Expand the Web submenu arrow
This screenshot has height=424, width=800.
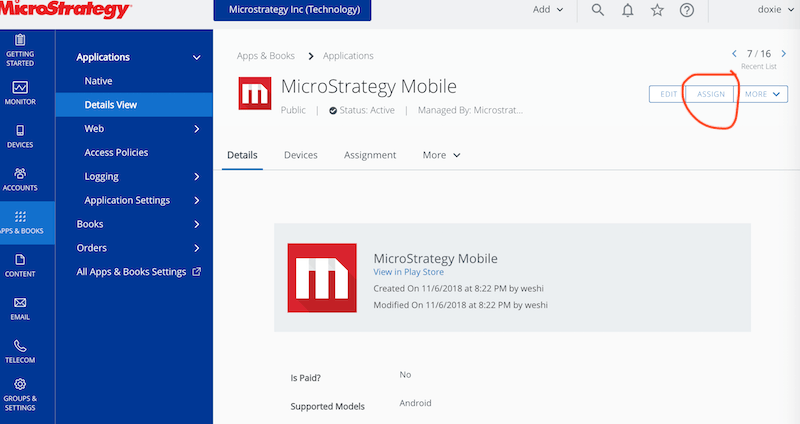[x=196, y=129]
